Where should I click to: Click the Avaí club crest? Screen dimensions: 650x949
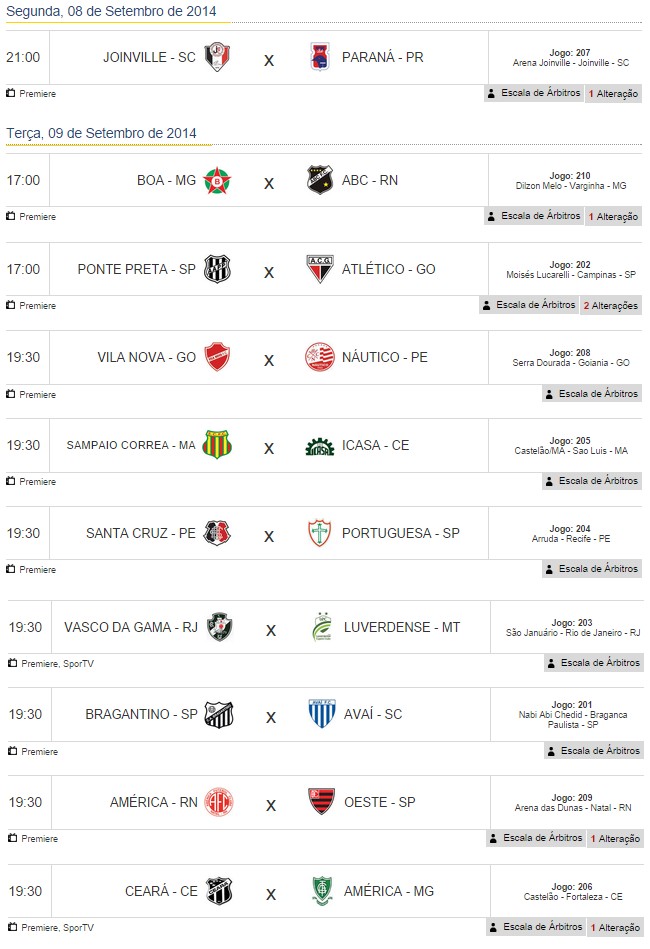321,715
